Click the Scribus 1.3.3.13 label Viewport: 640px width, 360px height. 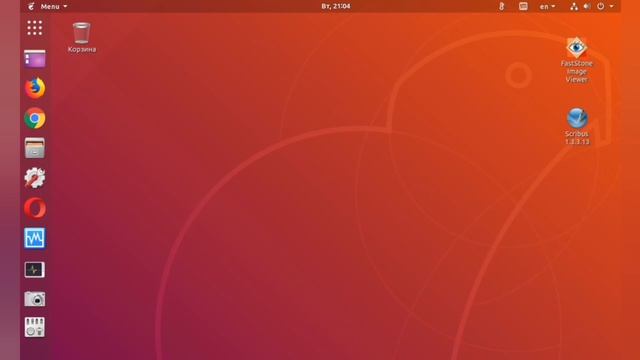[577, 138]
